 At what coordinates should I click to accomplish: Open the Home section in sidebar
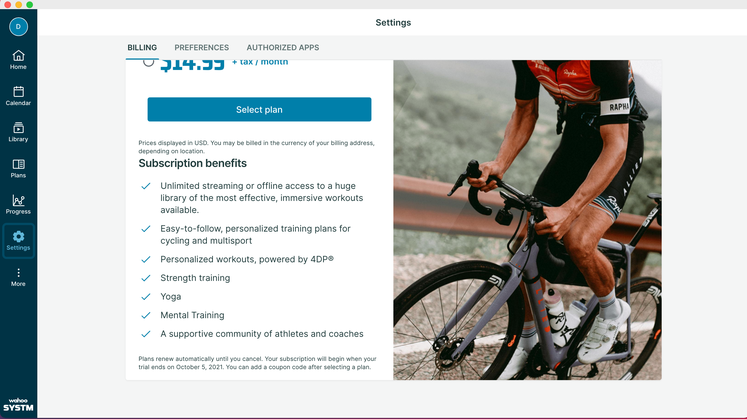[18, 60]
